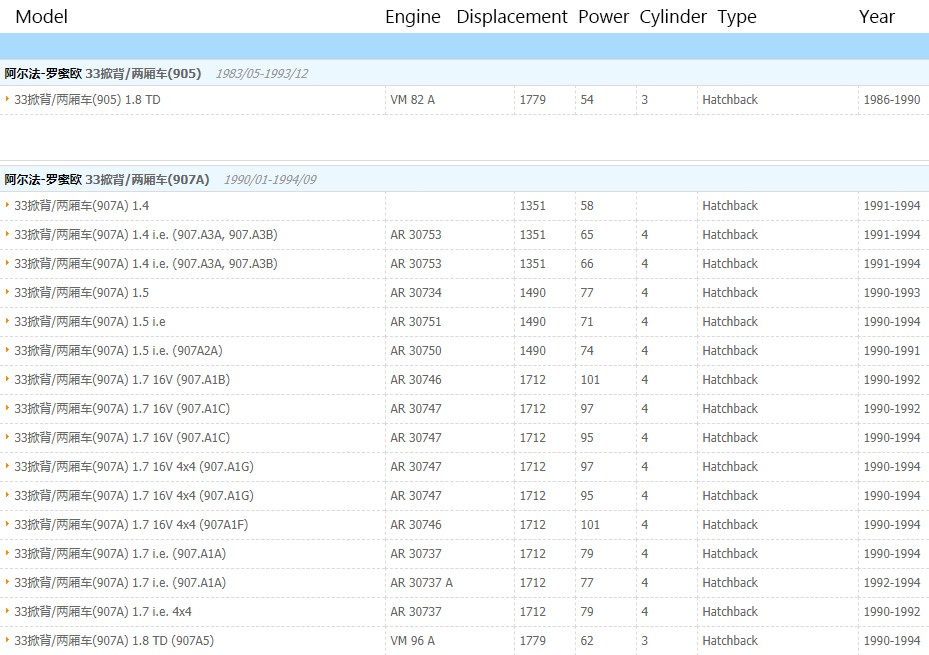Open the 1.7 16V (907.A1B) model link
The height and width of the screenshot is (655, 929).
click(121, 380)
